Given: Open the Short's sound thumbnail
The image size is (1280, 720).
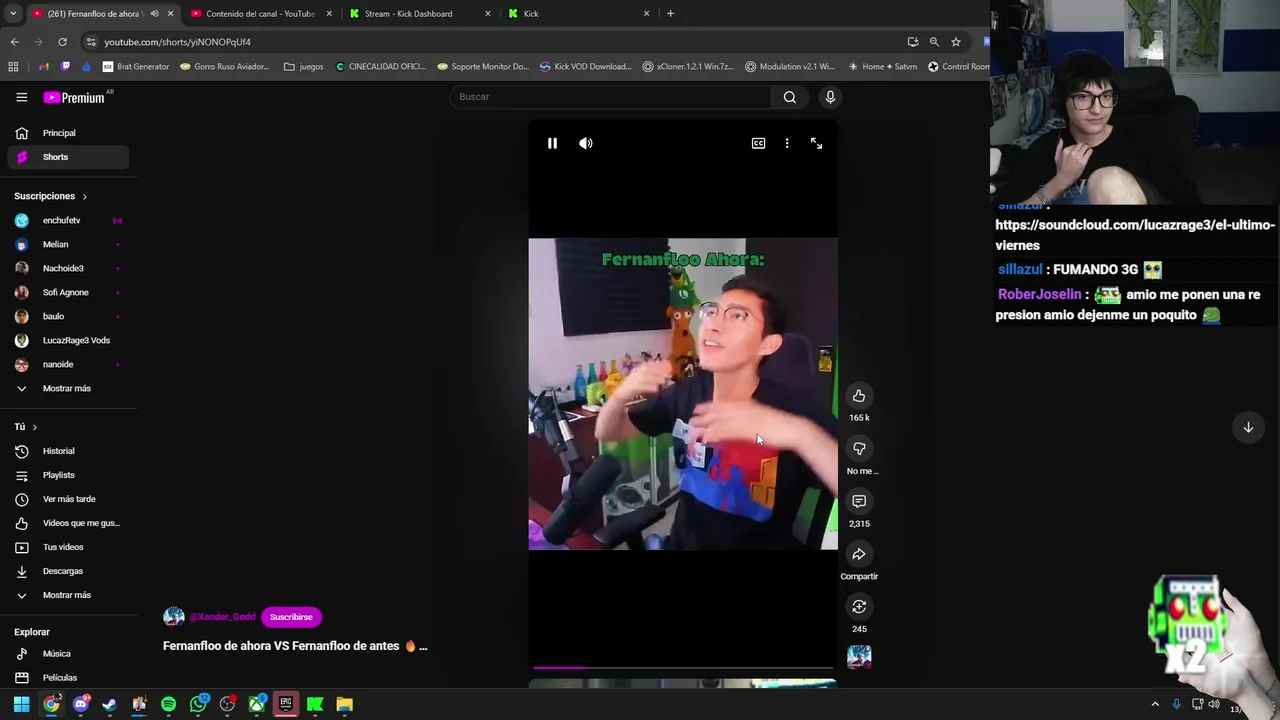Looking at the screenshot, I should (859, 656).
